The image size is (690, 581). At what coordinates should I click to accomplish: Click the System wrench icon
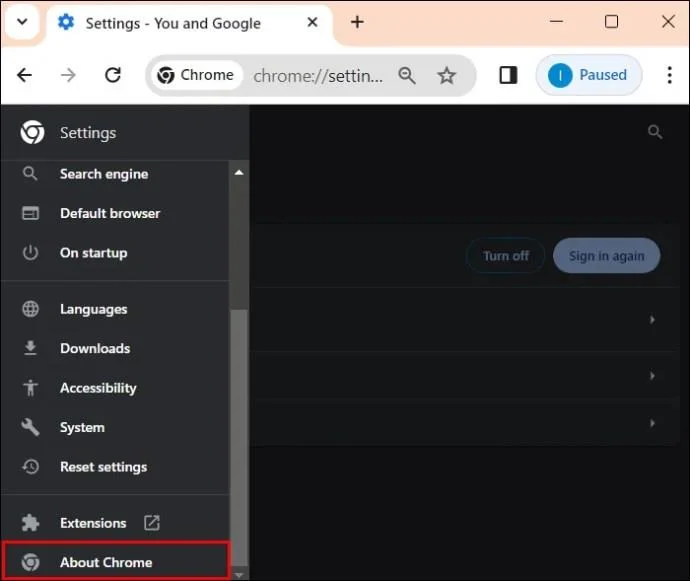pos(30,427)
